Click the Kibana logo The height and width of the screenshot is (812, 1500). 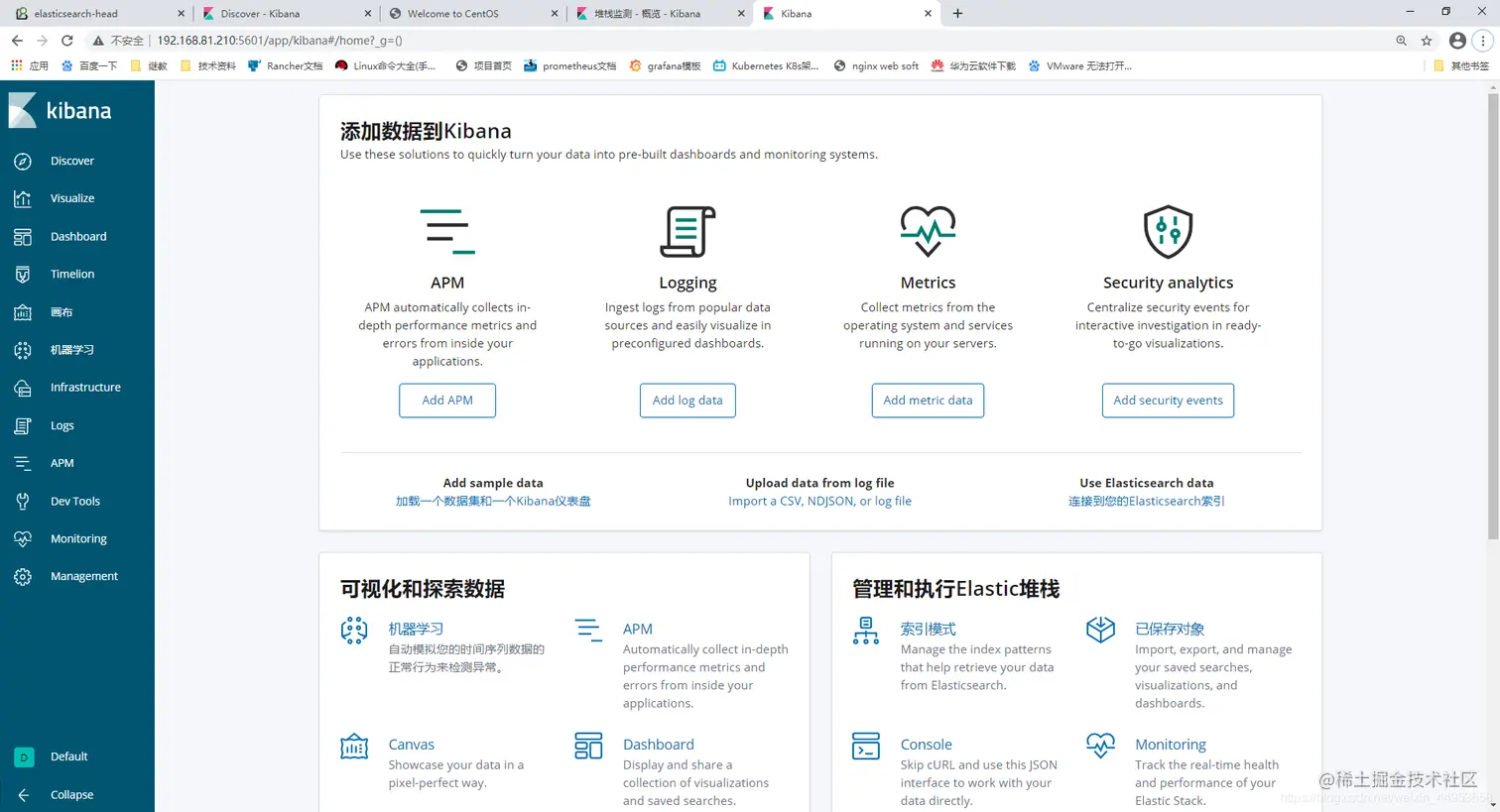point(61,110)
